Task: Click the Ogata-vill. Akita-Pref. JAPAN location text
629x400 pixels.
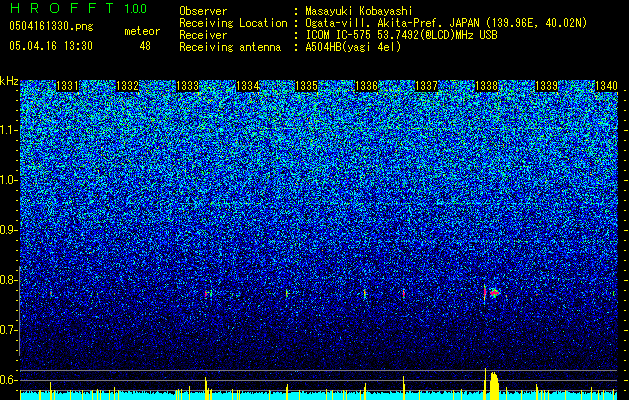Action: pyautogui.click(x=446, y=23)
